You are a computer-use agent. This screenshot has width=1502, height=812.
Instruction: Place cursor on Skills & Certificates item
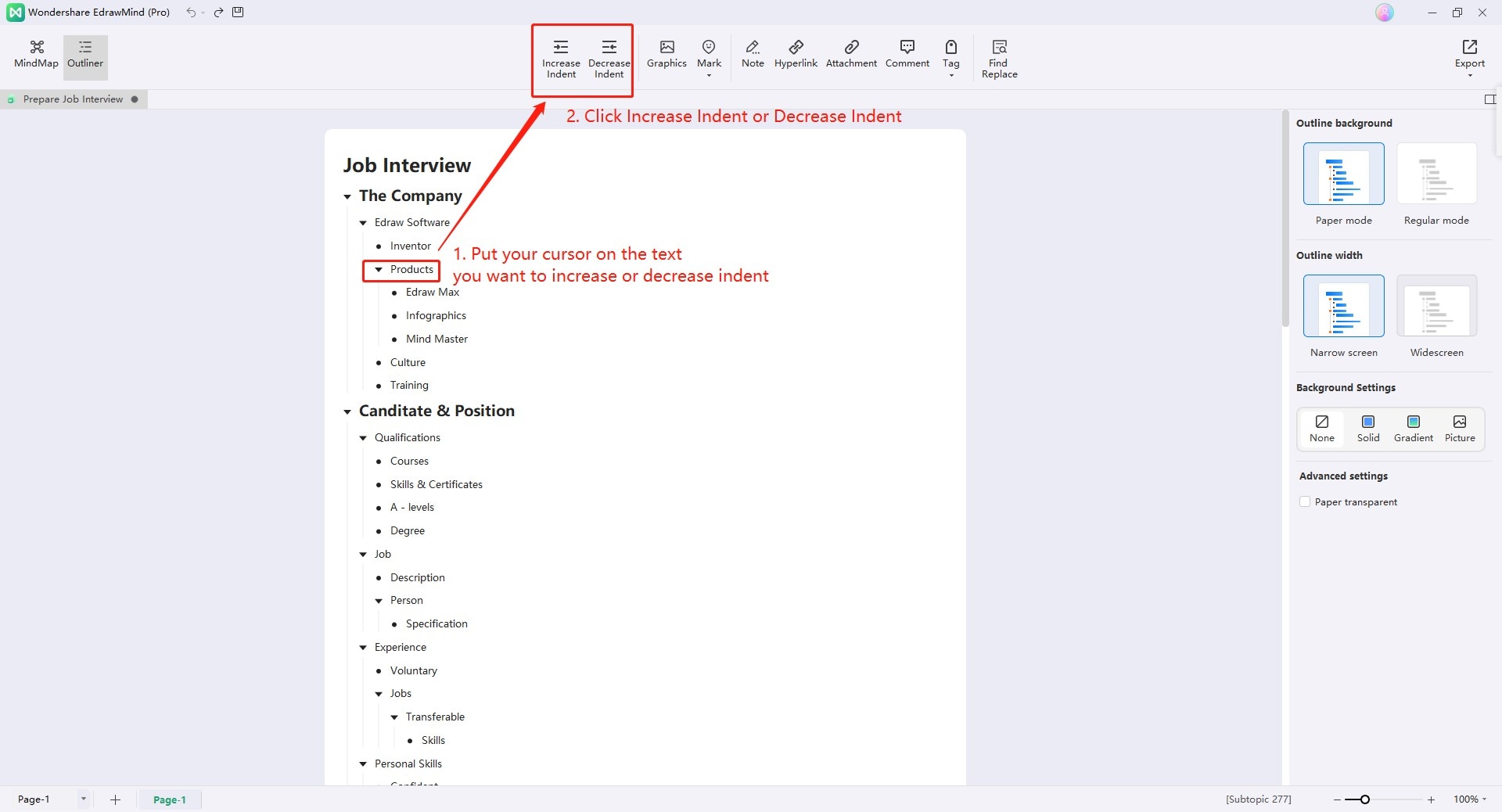click(x=437, y=485)
